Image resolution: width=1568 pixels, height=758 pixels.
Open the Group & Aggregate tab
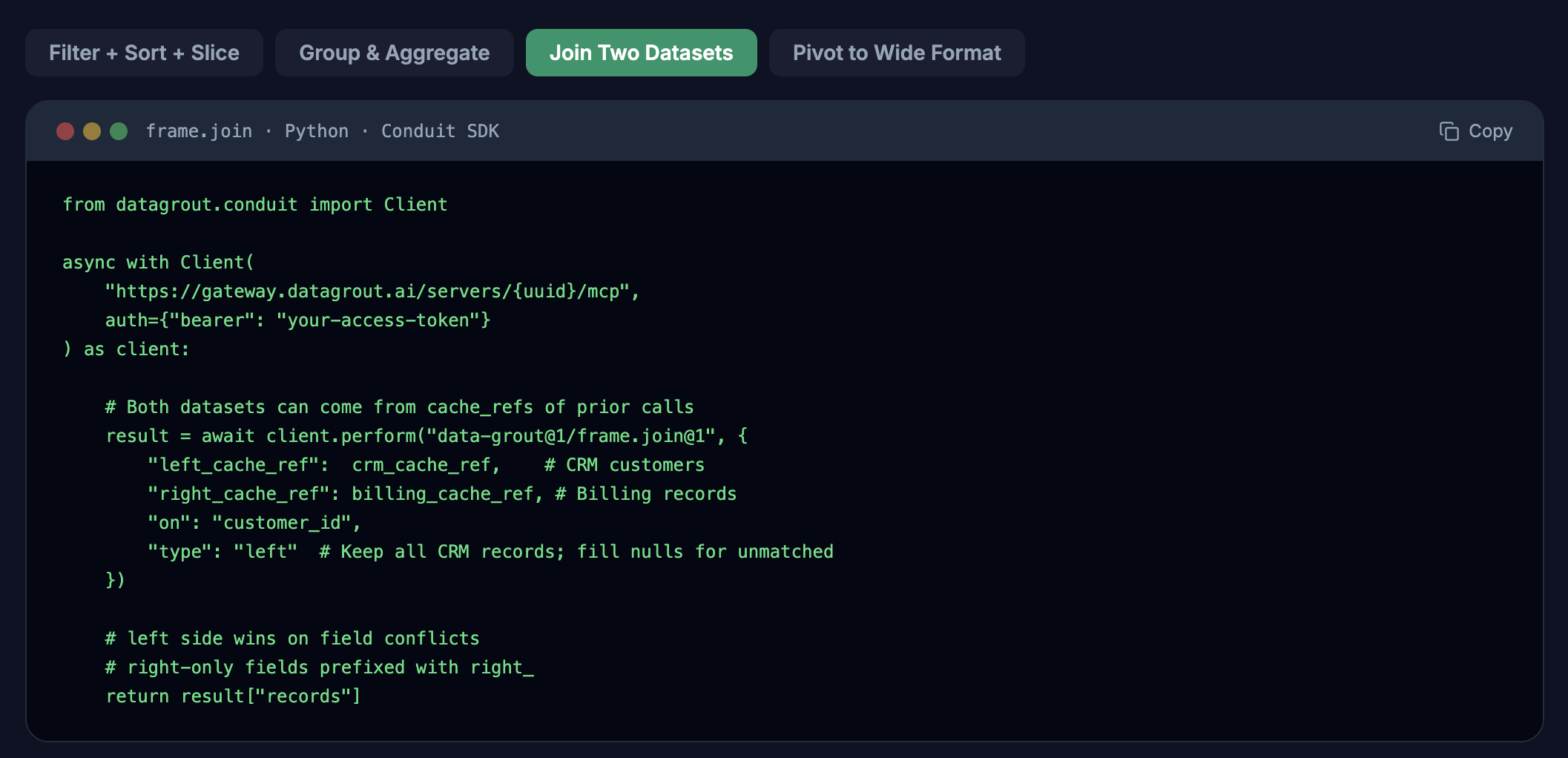click(394, 53)
